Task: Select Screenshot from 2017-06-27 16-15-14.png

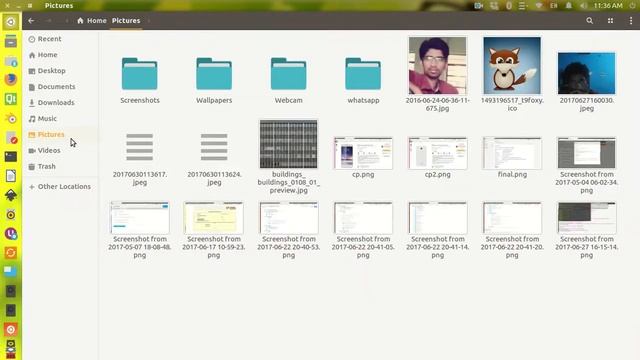Action: pos(587,218)
